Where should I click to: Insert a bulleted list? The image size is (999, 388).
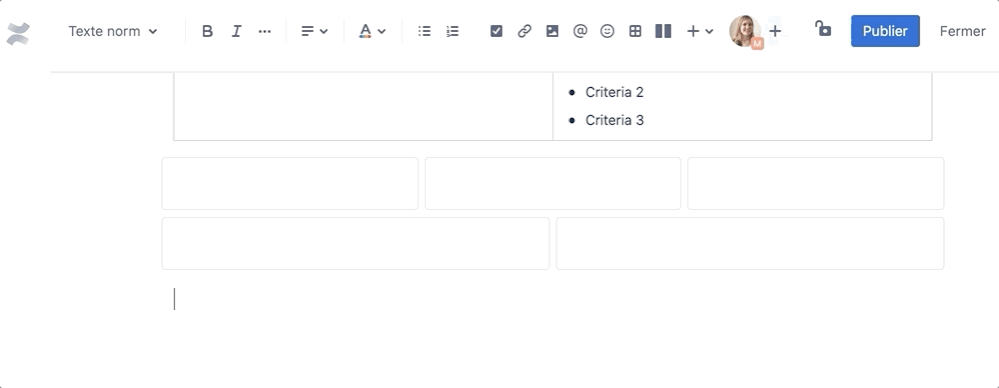click(x=424, y=31)
